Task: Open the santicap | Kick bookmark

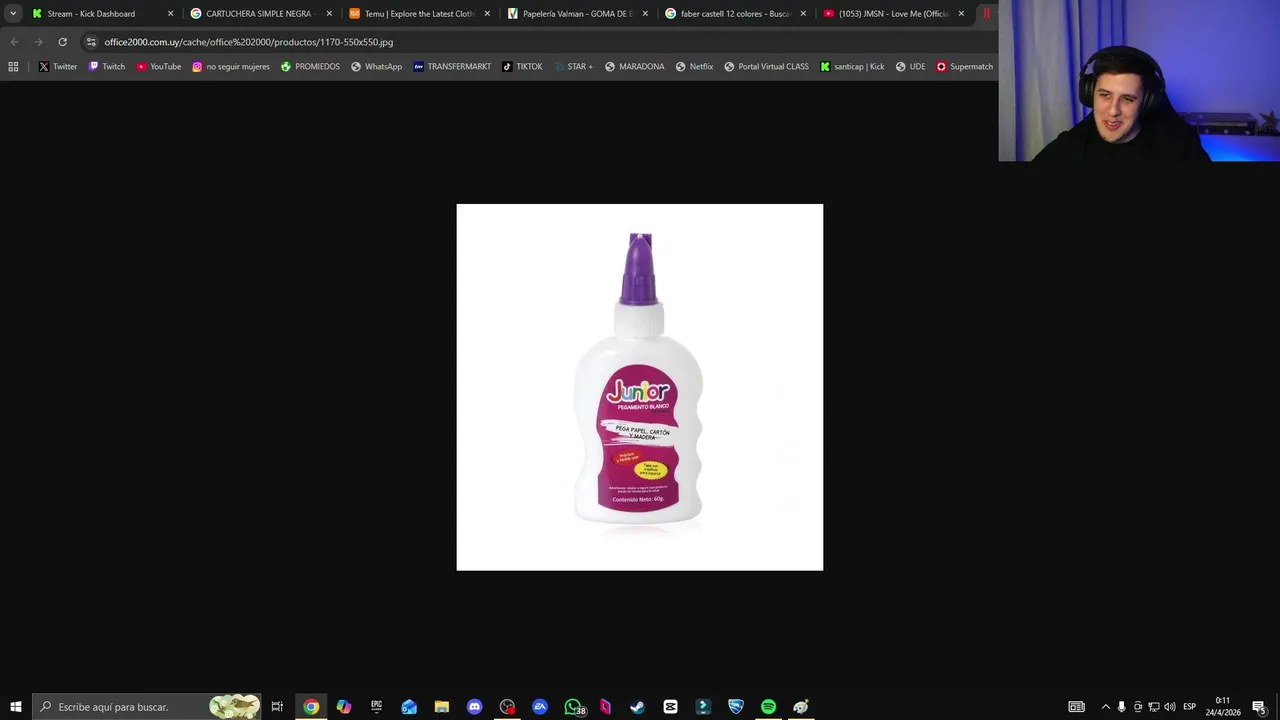Action: 852,67
